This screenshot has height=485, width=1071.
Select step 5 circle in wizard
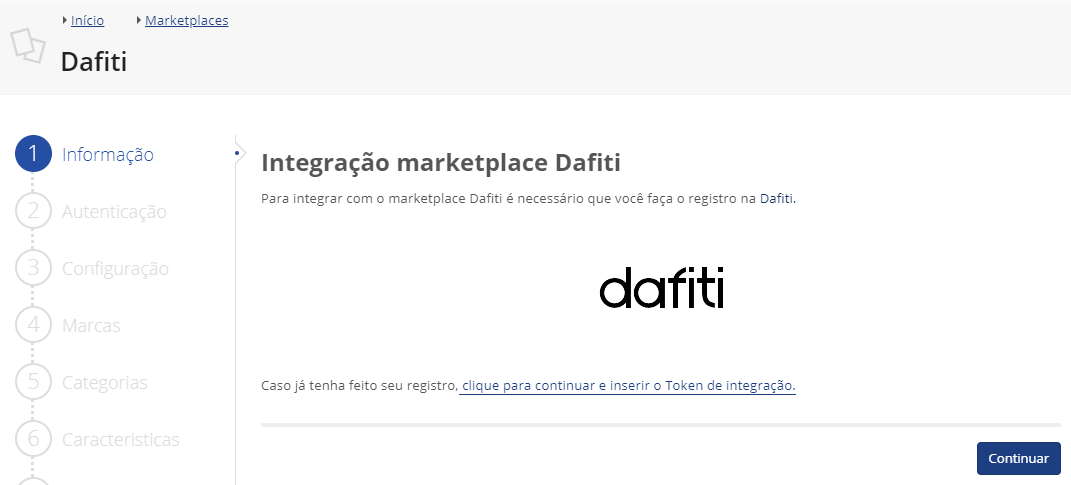[33, 381]
